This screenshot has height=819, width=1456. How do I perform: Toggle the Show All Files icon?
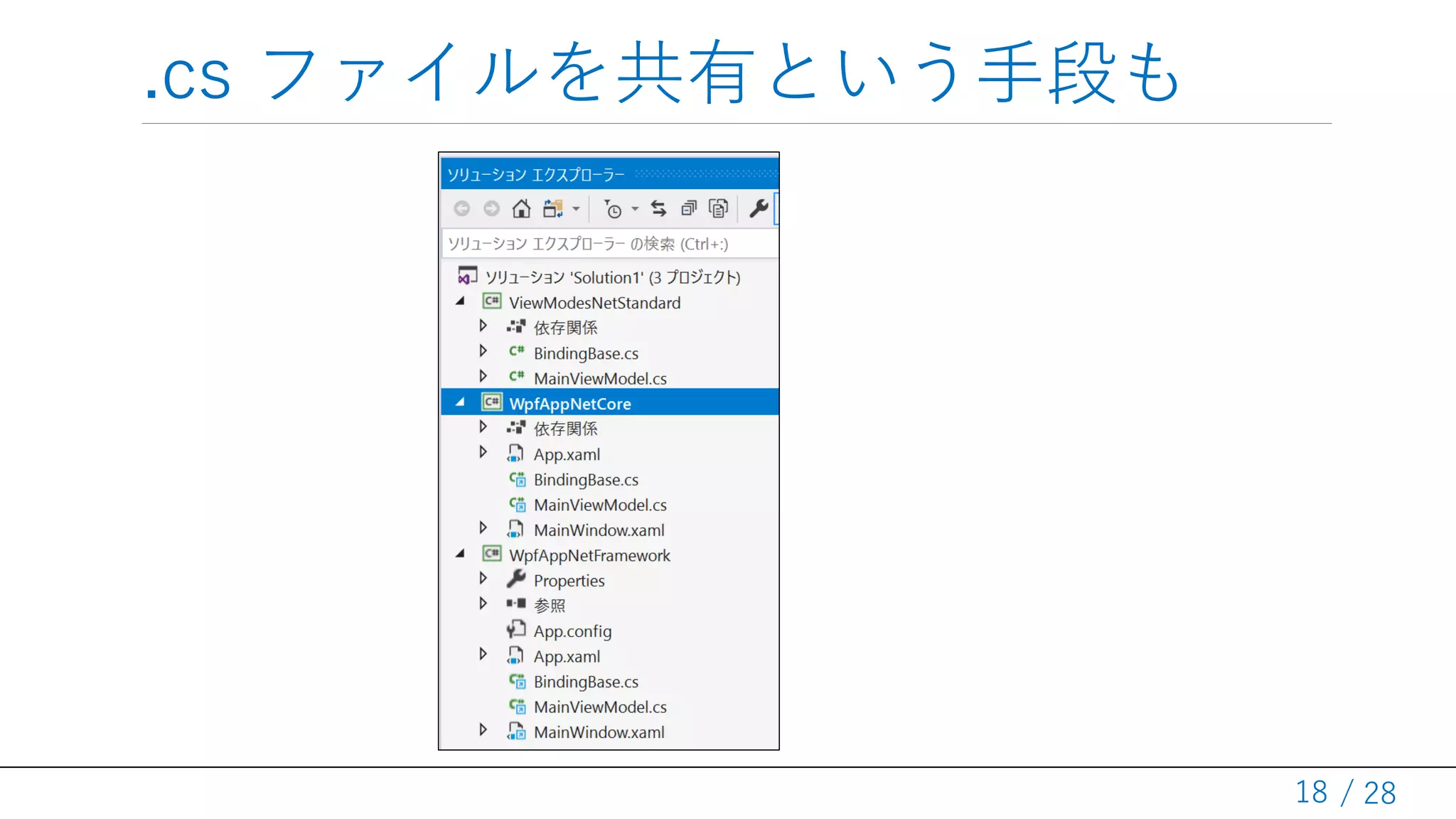click(719, 208)
